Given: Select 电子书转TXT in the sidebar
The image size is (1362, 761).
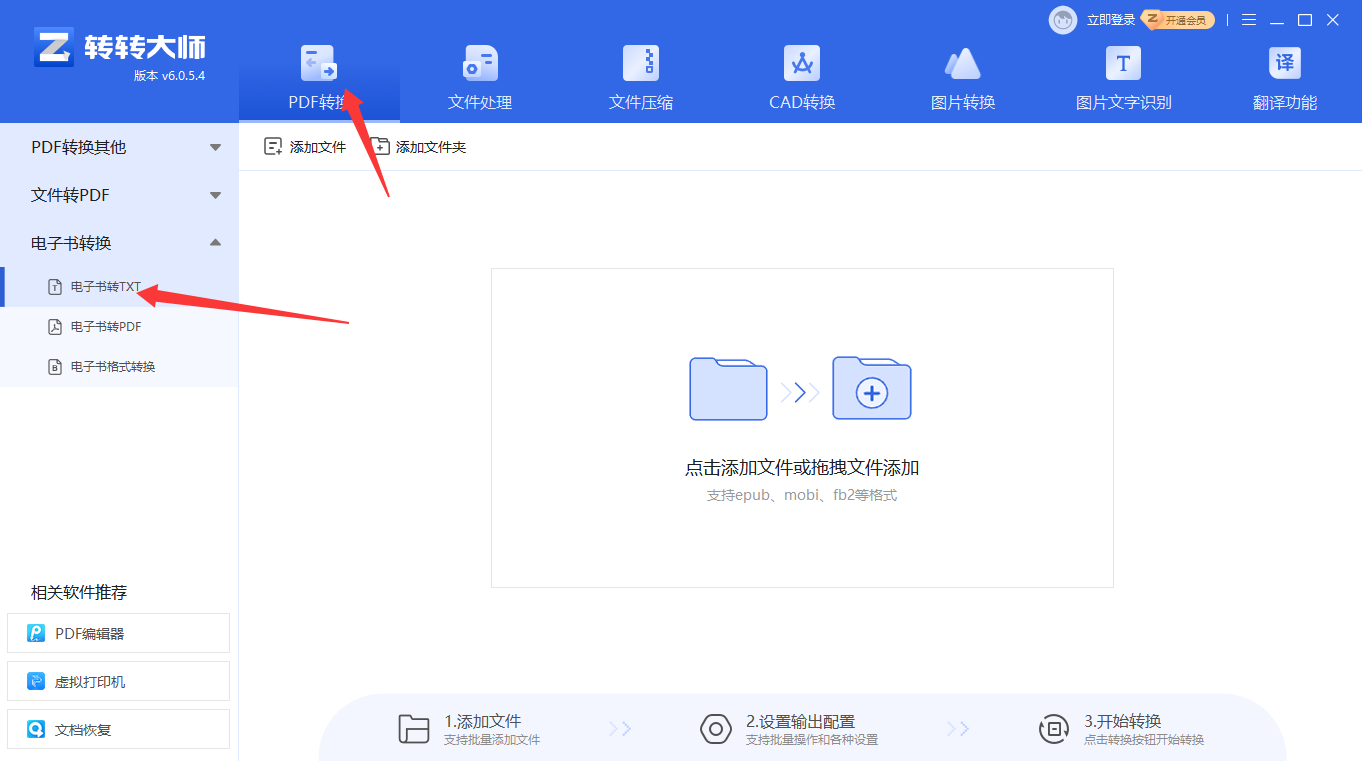Looking at the screenshot, I should coord(119,287).
